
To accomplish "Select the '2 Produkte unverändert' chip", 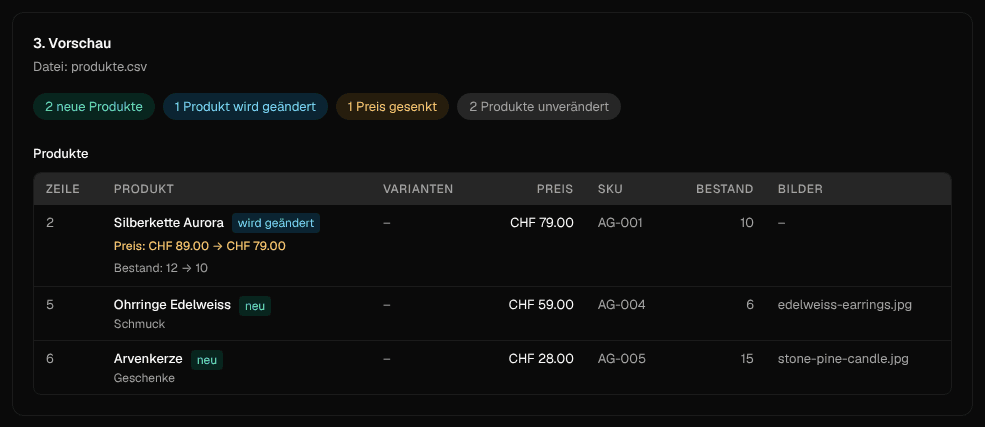I will pyautogui.click(x=539, y=107).
